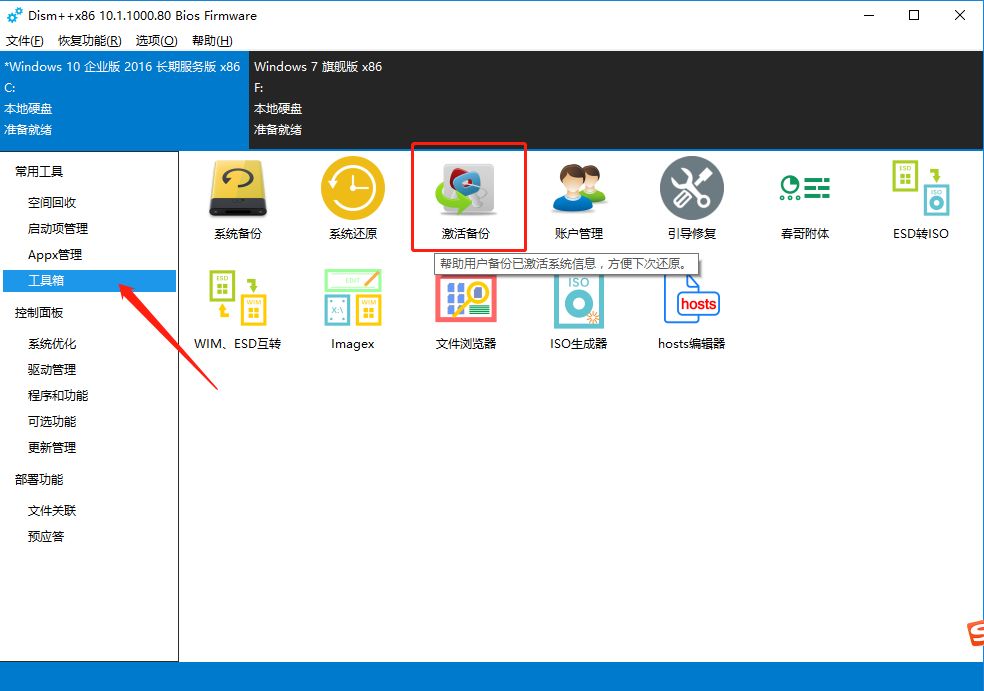Open the 恢复功能(R) menu
The height and width of the screenshot is (691, 984).
click(x=90, y=41)
